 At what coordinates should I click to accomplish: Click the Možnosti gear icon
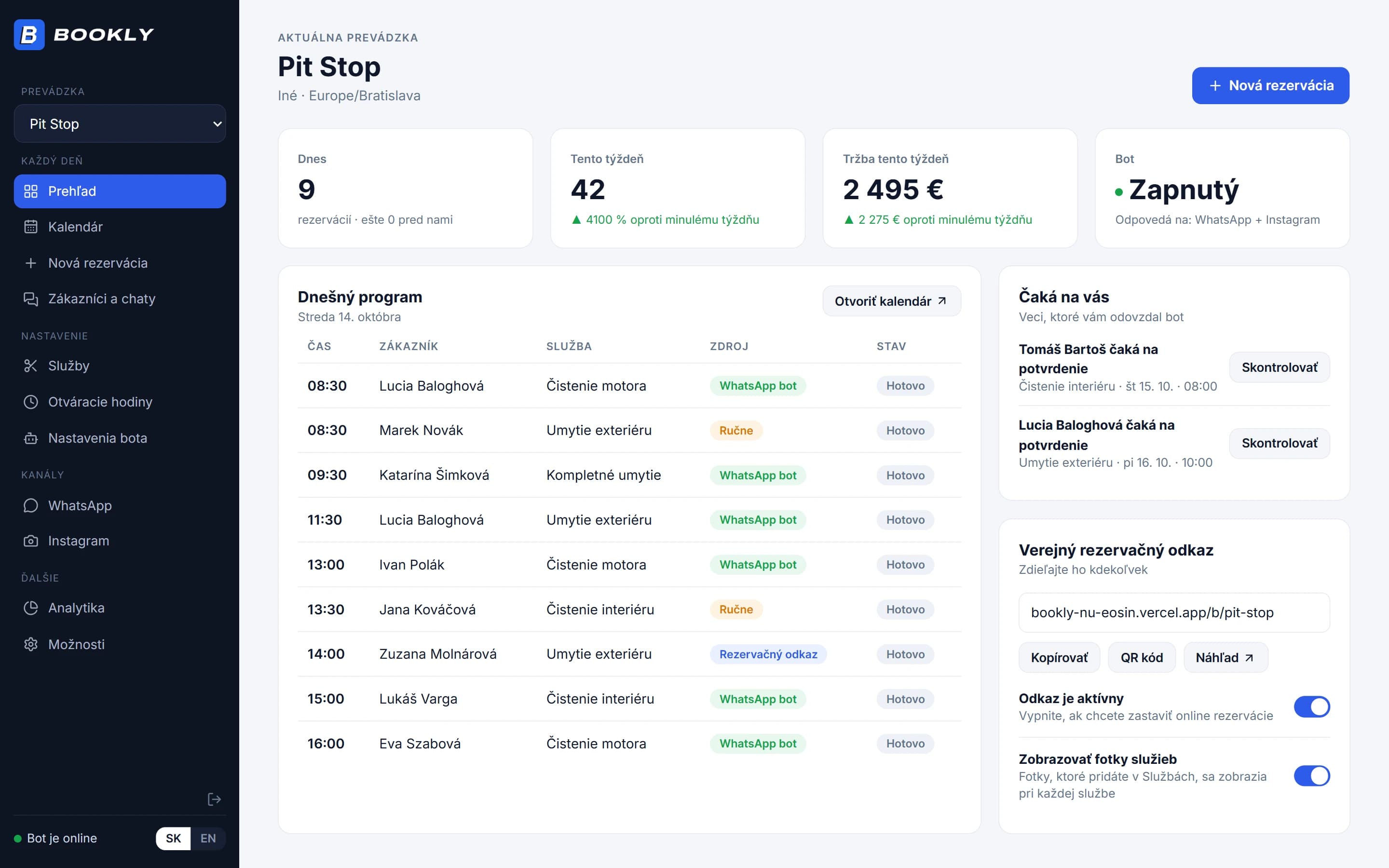coord(30,644)
